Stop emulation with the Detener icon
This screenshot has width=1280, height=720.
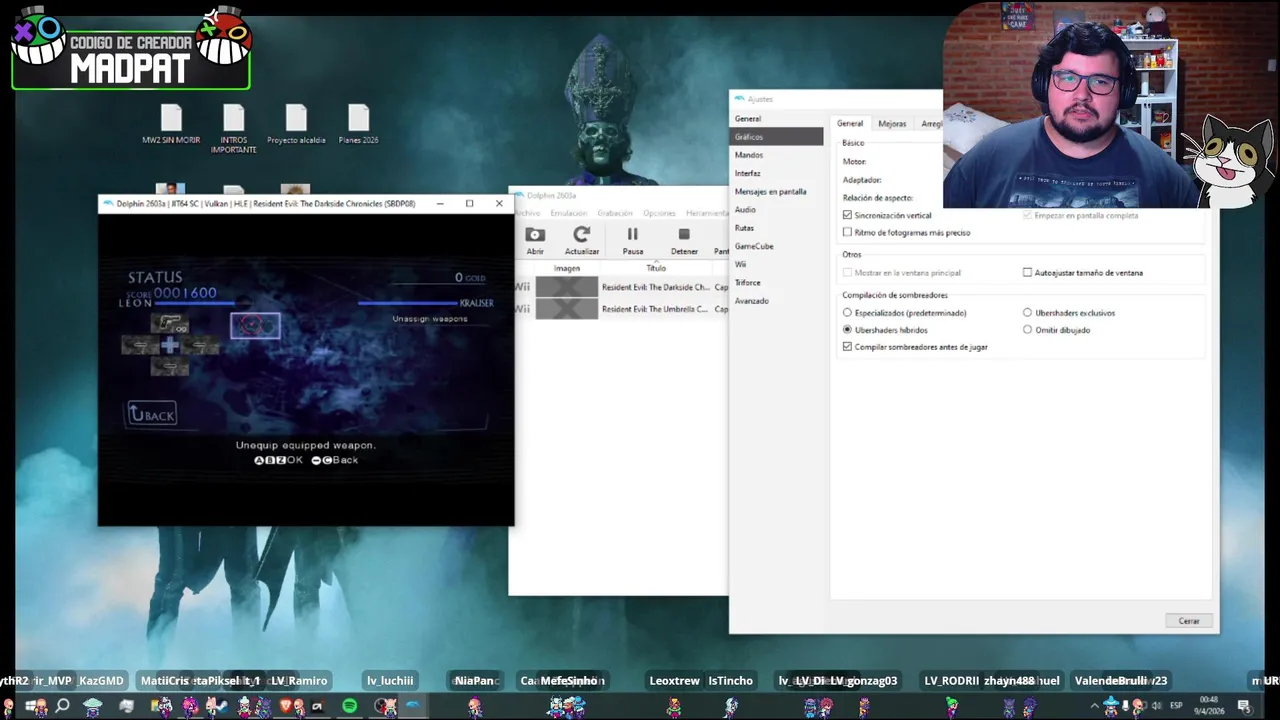684,235
